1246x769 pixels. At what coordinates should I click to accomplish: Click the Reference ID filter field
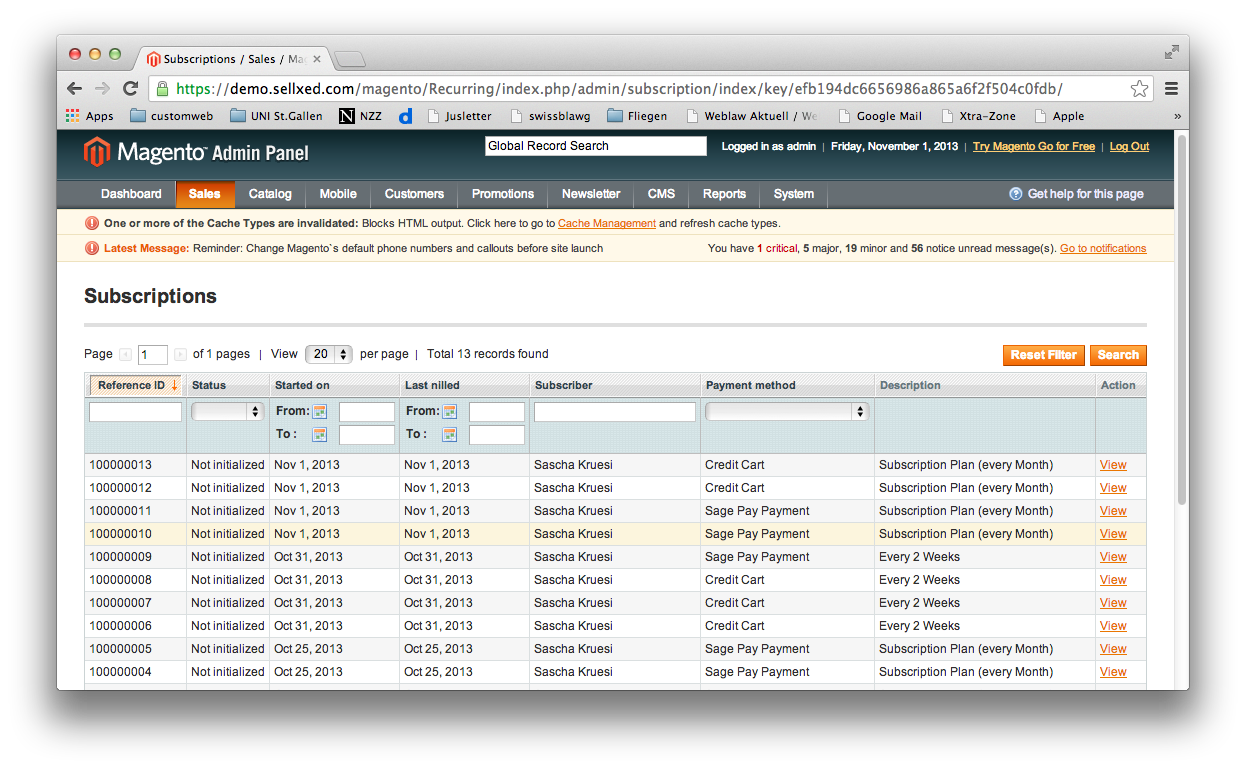coord(136,412)
